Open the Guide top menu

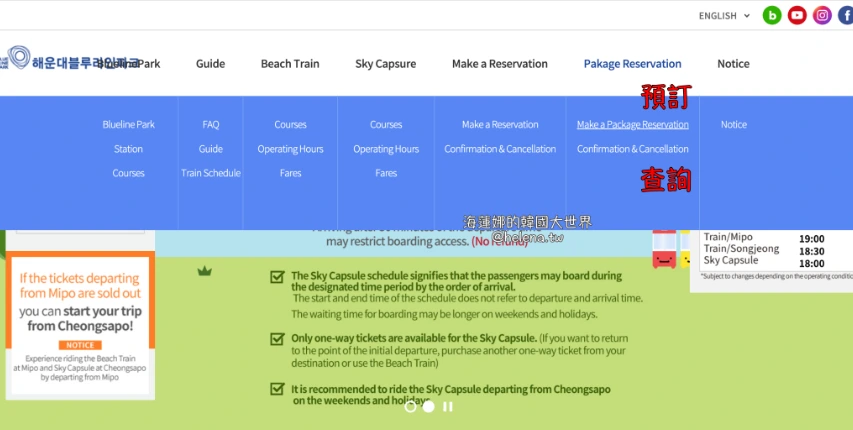211,64
